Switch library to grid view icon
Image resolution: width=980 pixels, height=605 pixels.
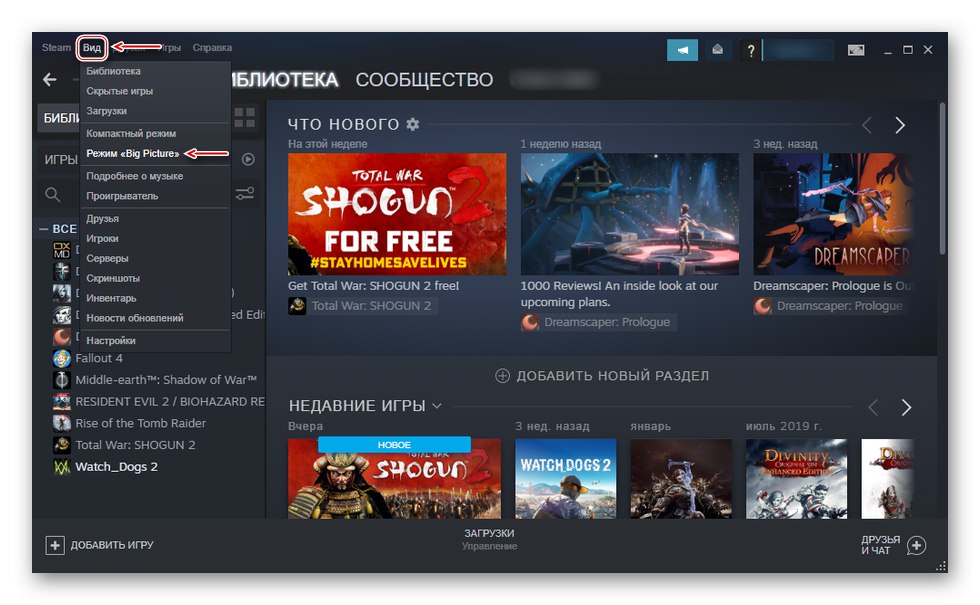[244, 117]
